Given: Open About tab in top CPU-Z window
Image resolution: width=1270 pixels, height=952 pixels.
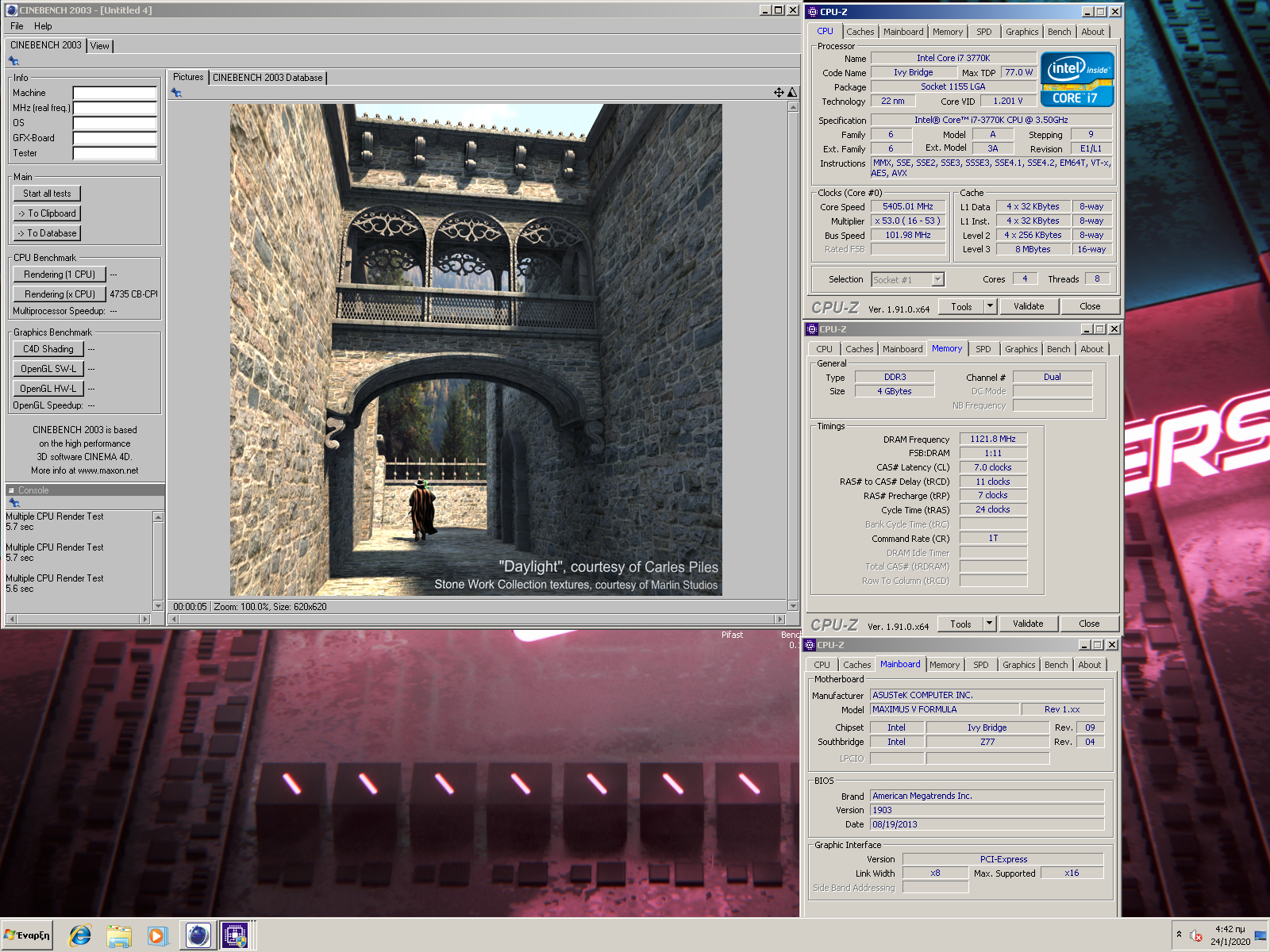Looking at the screenshot, I should tap(1092, 32).
